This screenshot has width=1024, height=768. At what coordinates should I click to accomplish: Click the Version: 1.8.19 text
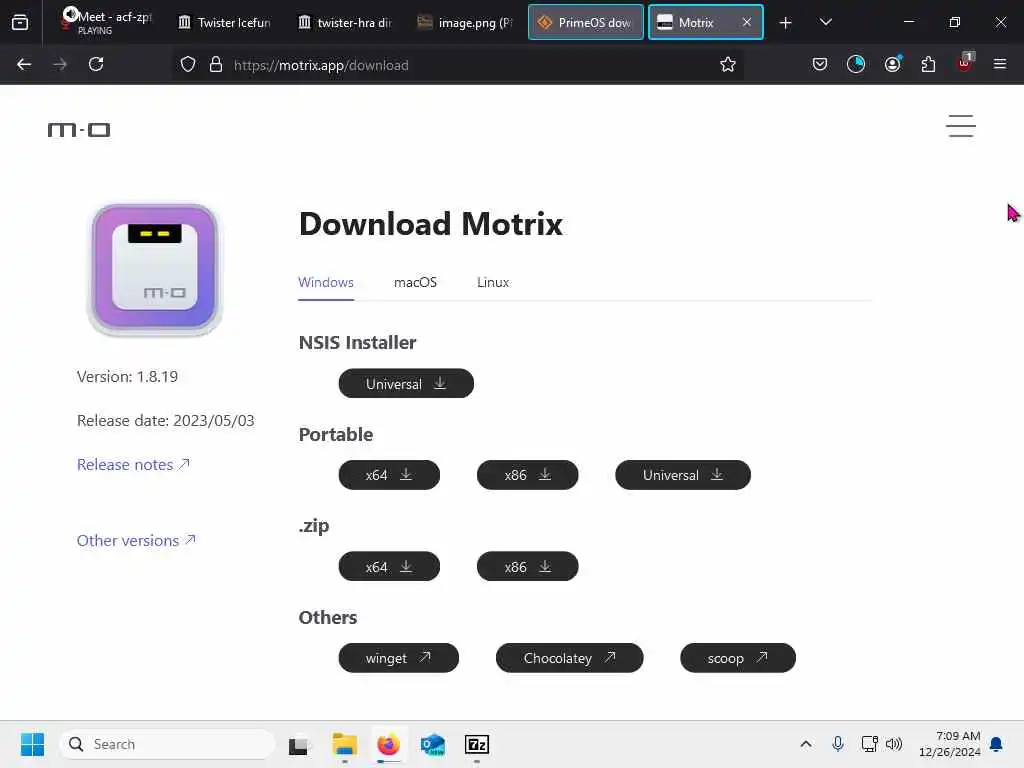coord(127,377)
